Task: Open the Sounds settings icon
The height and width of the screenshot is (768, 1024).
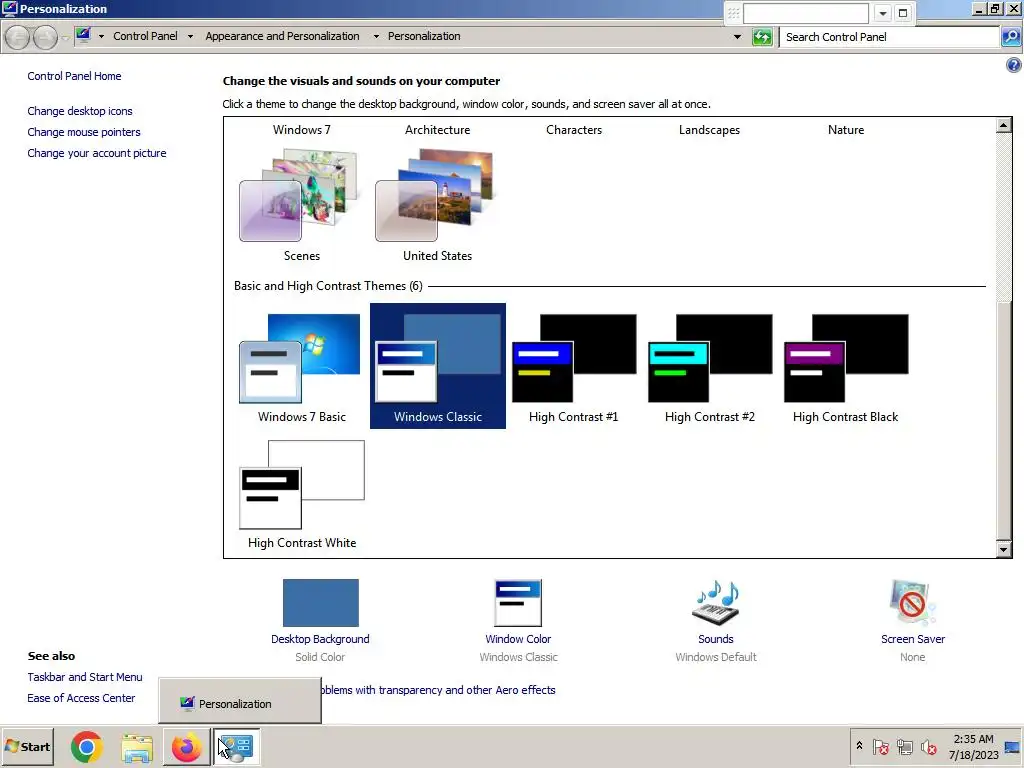Action: 716,603
